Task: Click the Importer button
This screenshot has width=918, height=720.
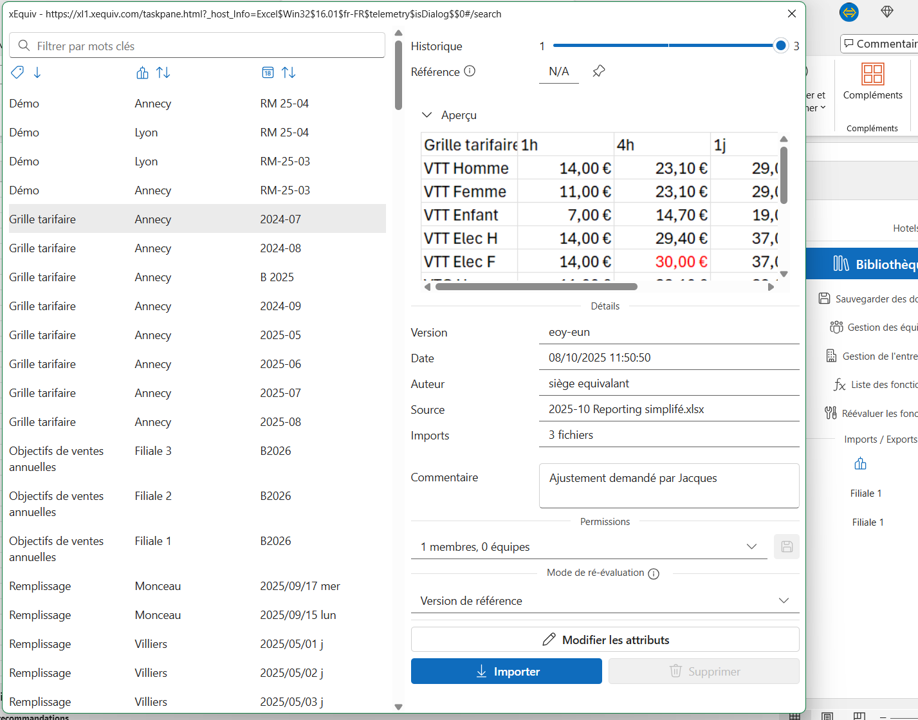Action: [x=506, y=671]
